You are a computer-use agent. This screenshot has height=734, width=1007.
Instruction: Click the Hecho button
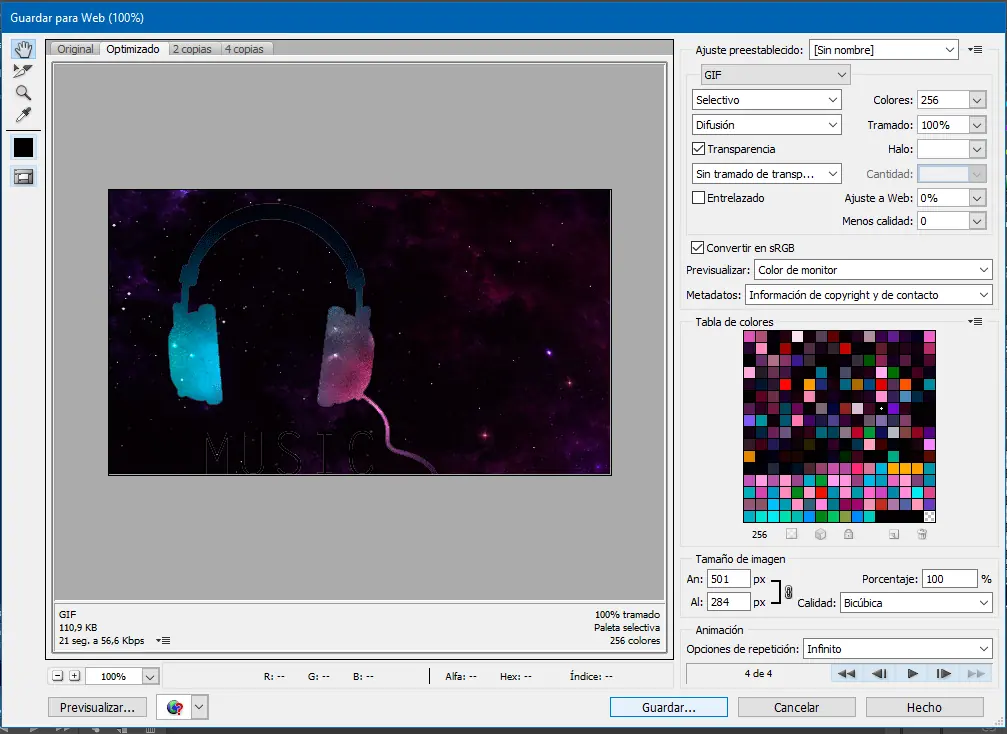[924, 707]
